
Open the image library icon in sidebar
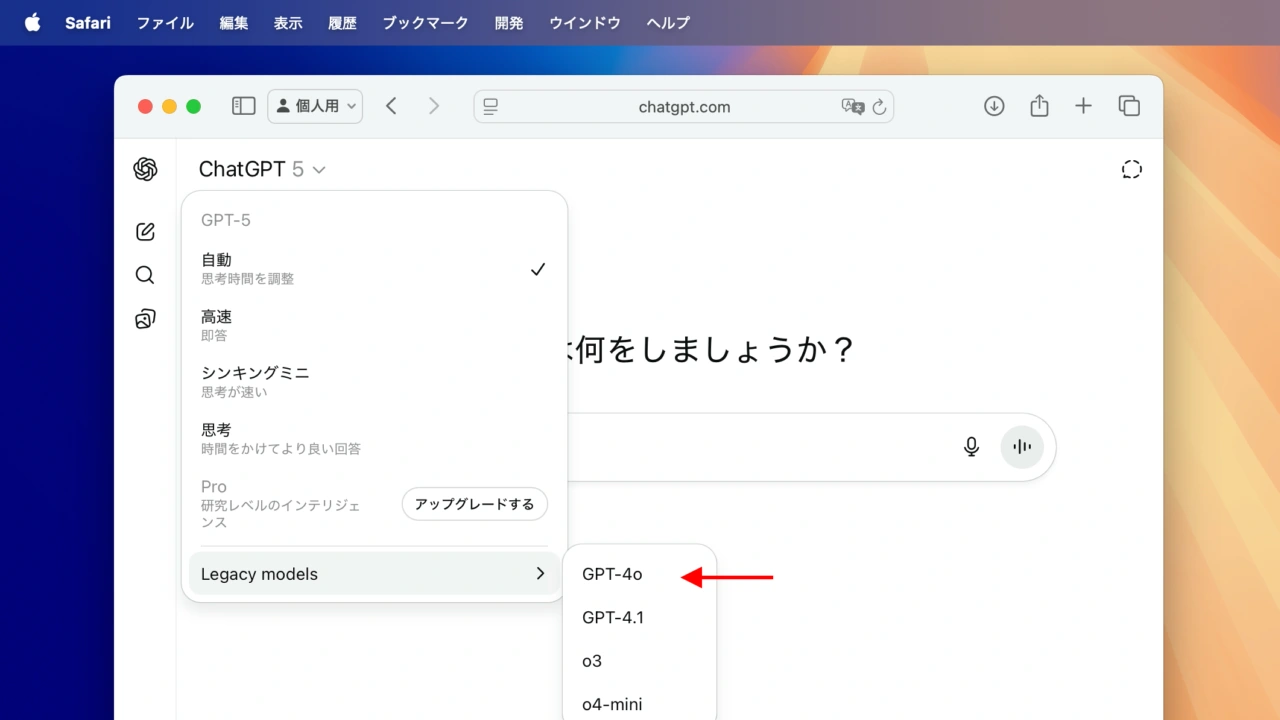click(145, 319)
